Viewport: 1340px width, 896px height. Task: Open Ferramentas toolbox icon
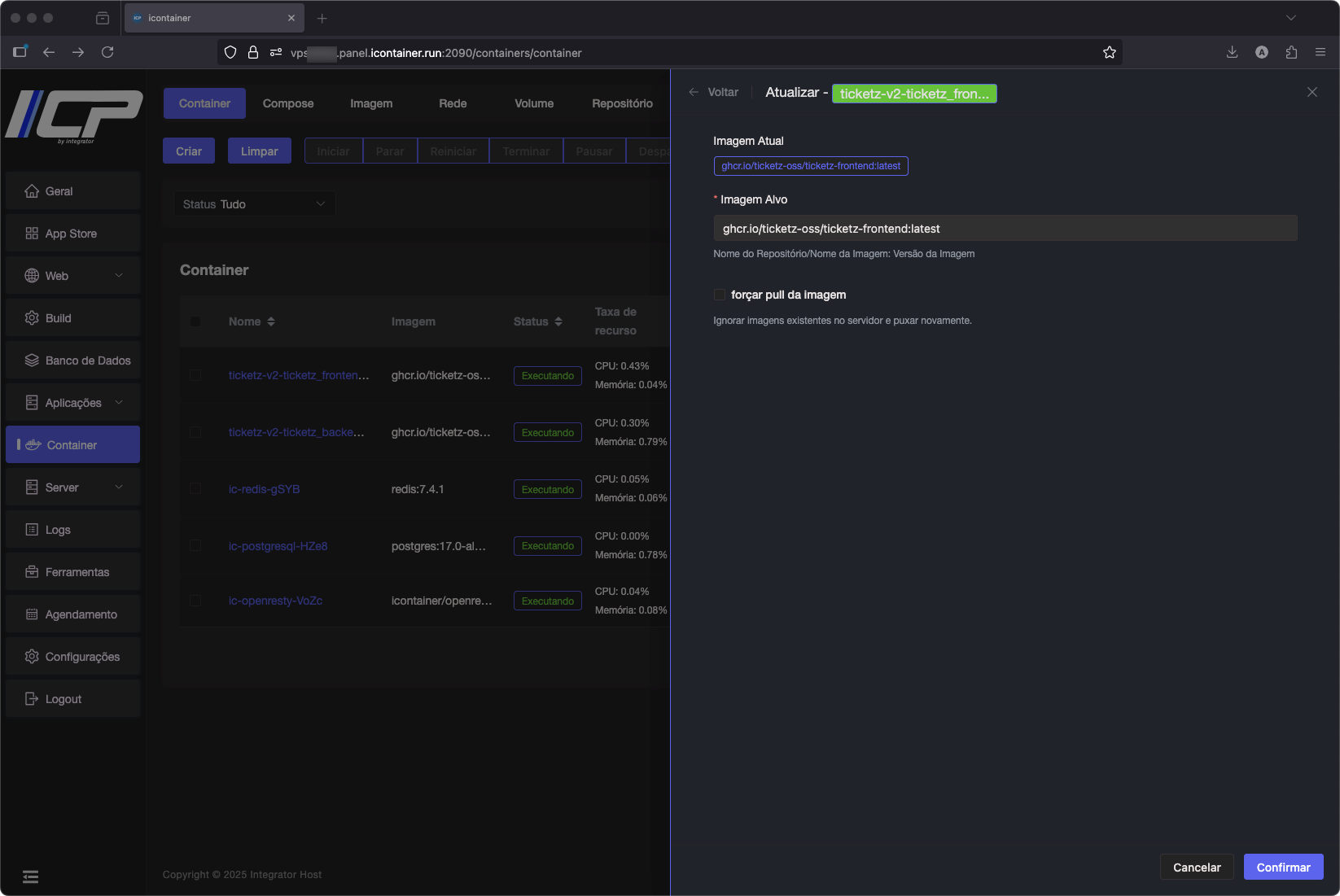click(32, 572)
